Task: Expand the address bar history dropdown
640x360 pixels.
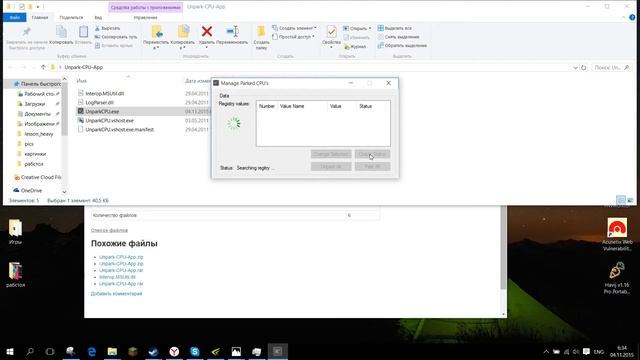Action: tap(575, 67)
